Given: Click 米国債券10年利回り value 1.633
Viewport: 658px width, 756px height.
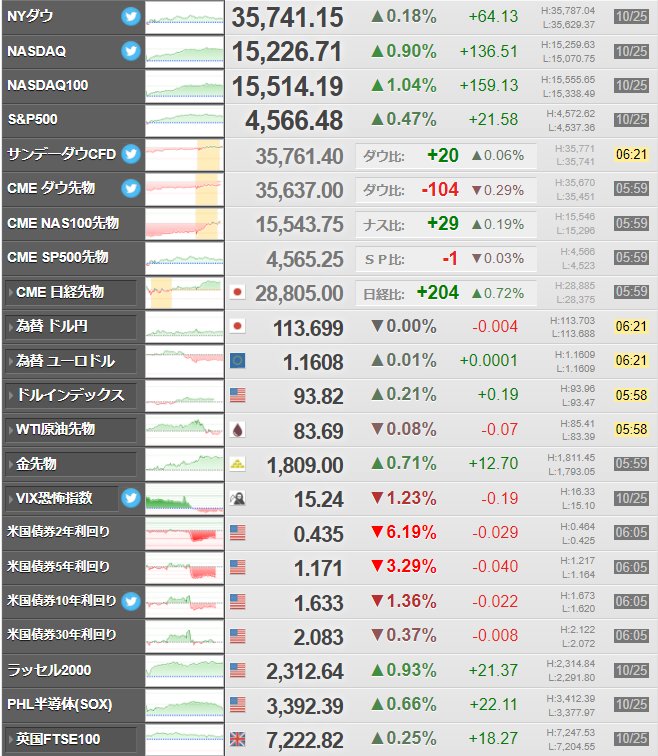Looking at the screenshot, I should coord(319,603).
